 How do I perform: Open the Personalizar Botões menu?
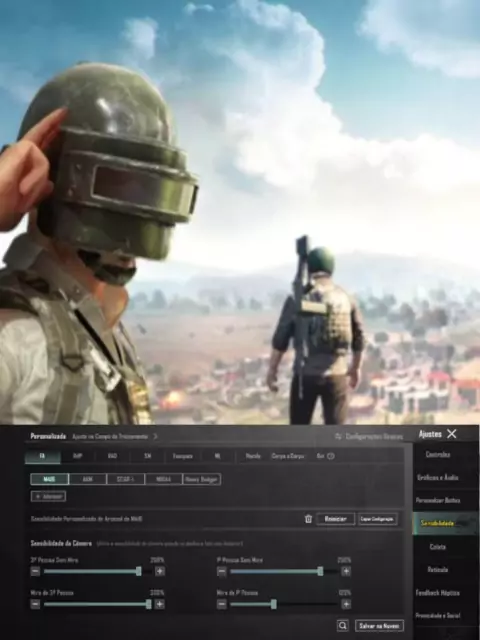click(438, 500)
